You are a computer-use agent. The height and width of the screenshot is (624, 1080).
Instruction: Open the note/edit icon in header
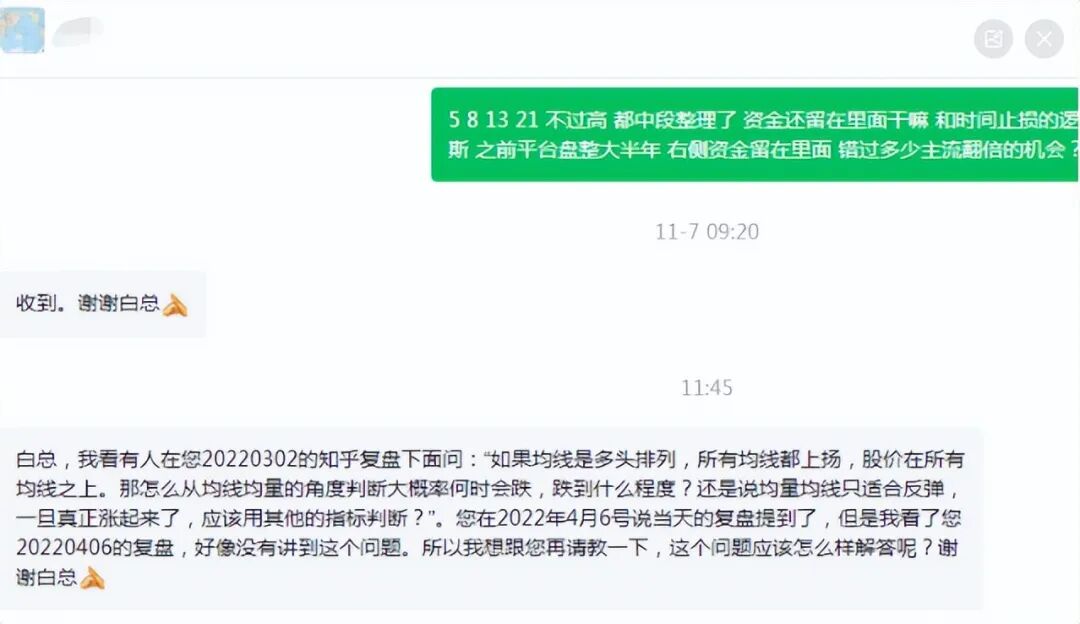(993, 39)
